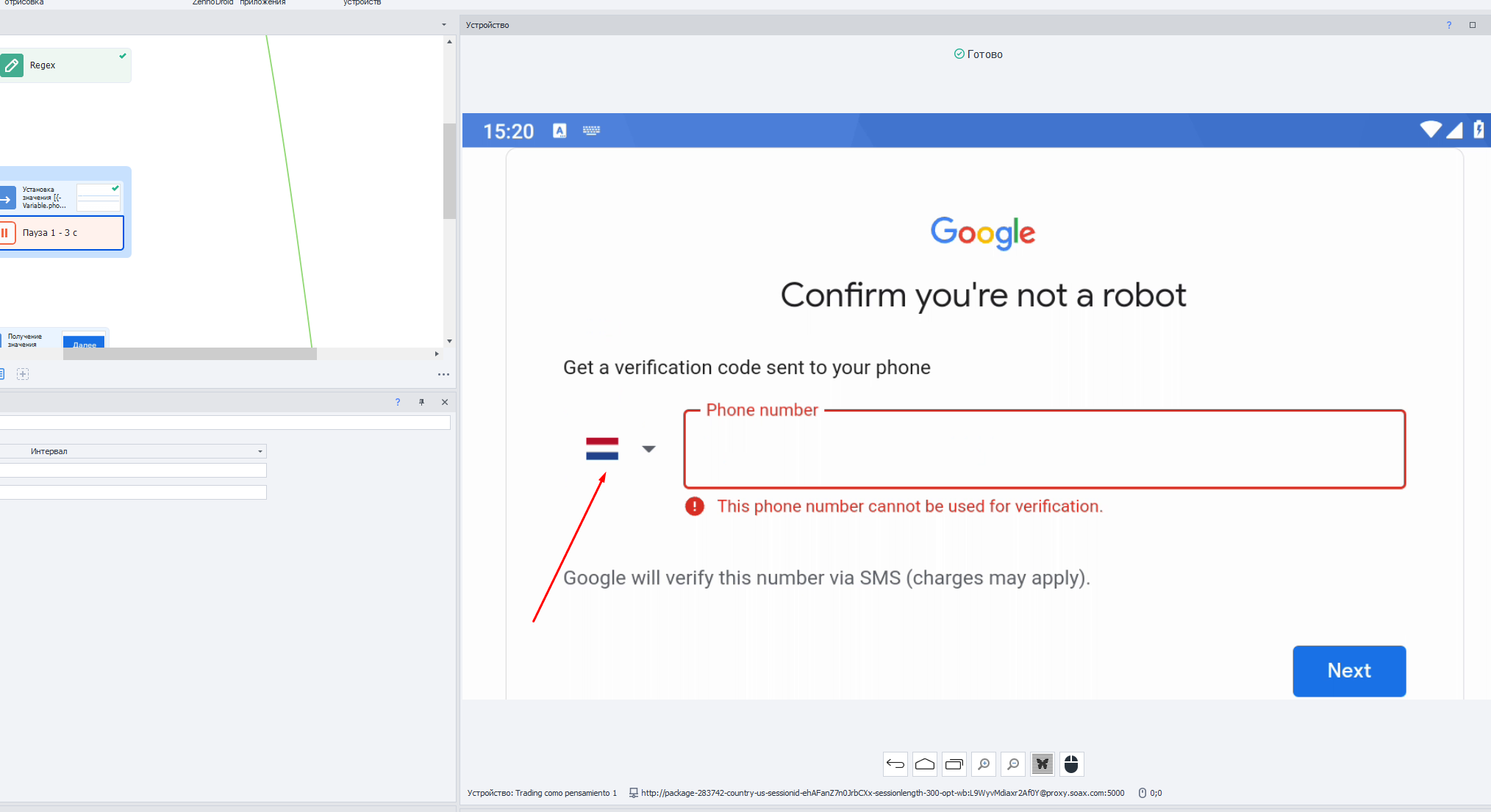This screenshot has height=812, width=1491.
Task: Open the recent apps icon
Action: pyautogui.click(x=954, y=764)
